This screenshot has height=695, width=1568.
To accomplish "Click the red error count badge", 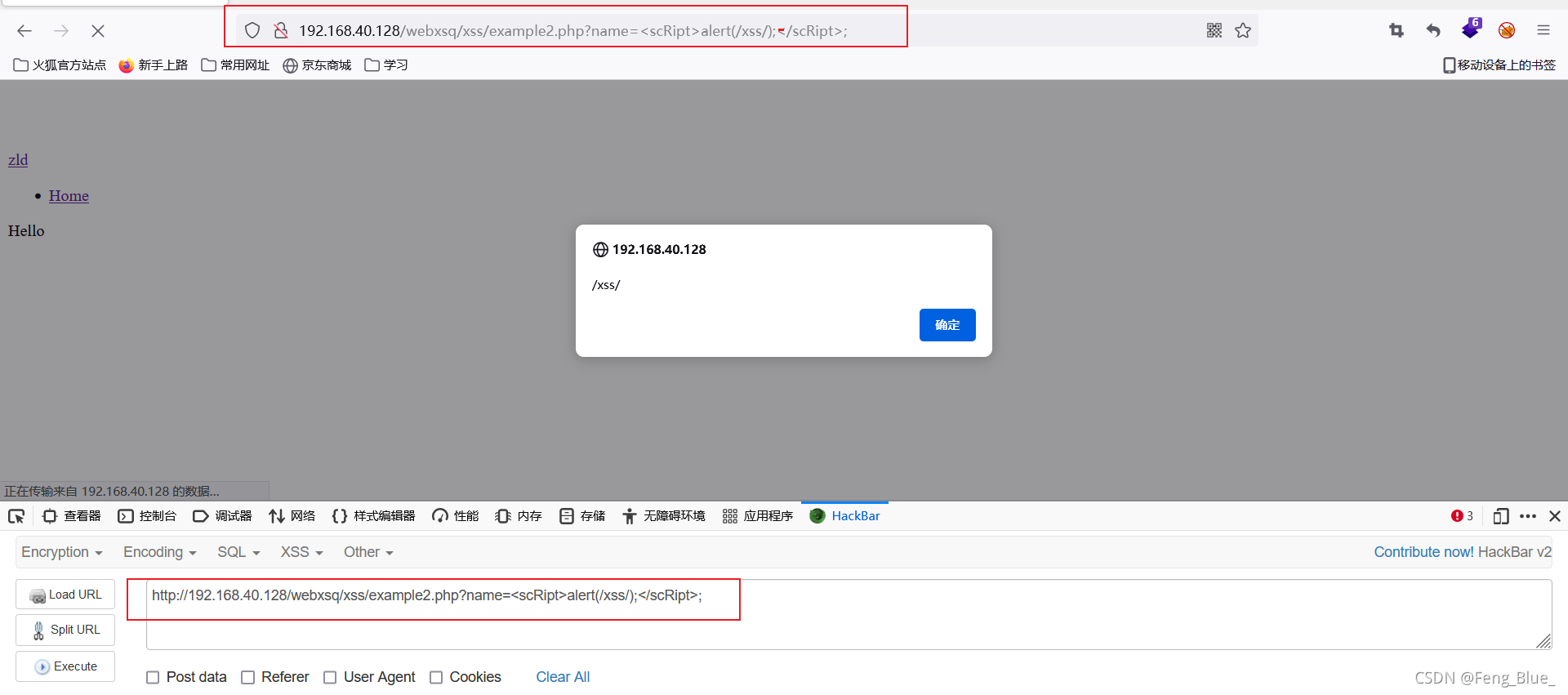I will tap(1462, 516).
